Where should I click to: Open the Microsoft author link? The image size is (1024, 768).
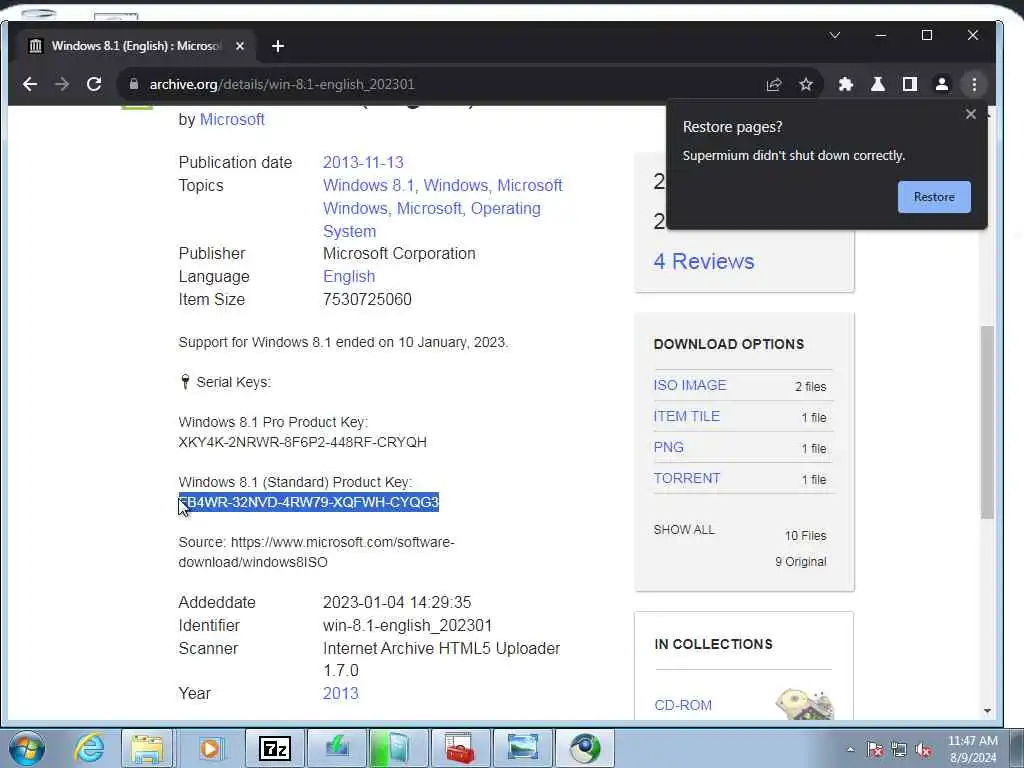[x=232, y=120]
